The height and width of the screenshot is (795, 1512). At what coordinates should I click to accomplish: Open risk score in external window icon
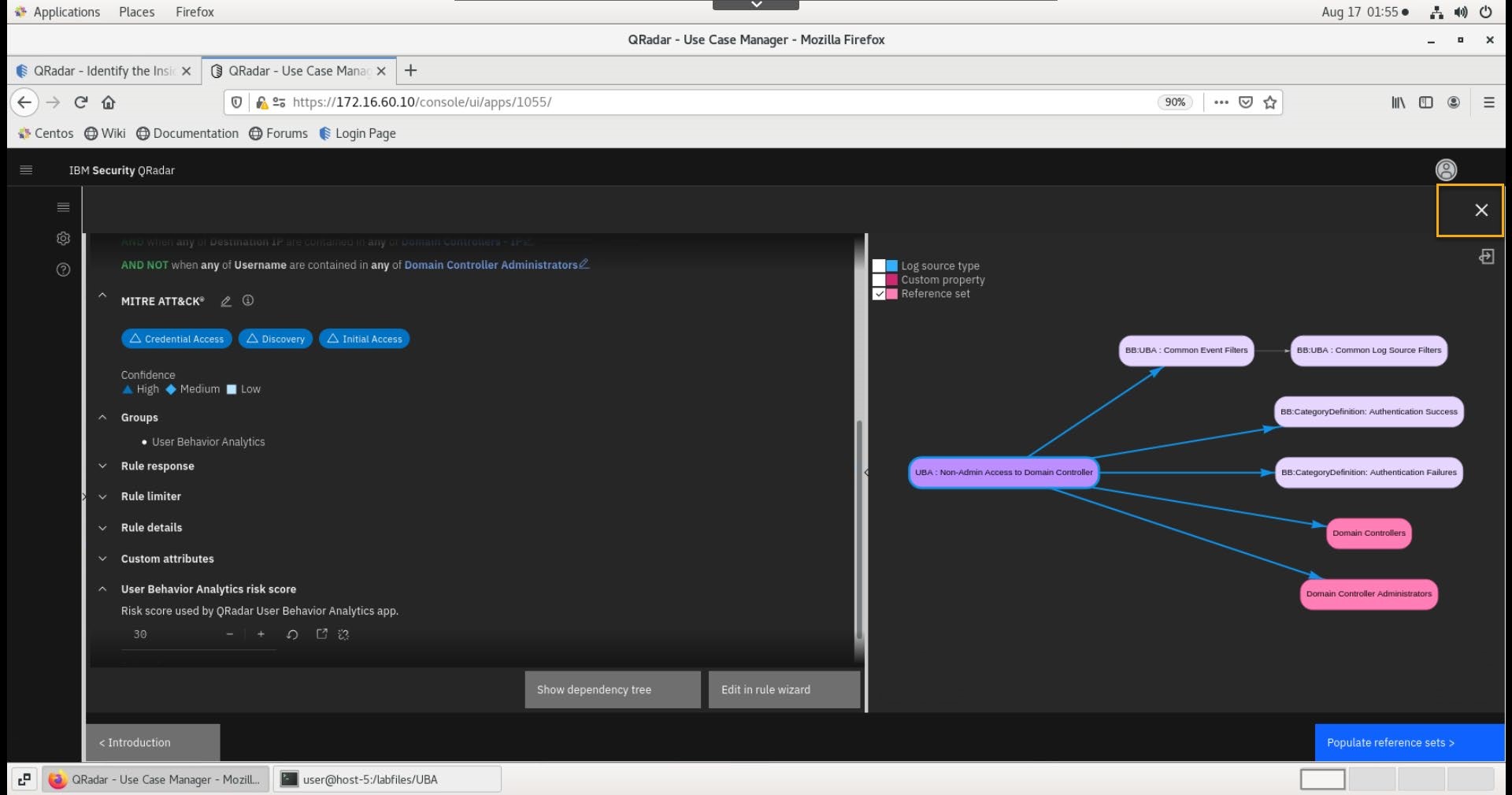tap(321, 633)
